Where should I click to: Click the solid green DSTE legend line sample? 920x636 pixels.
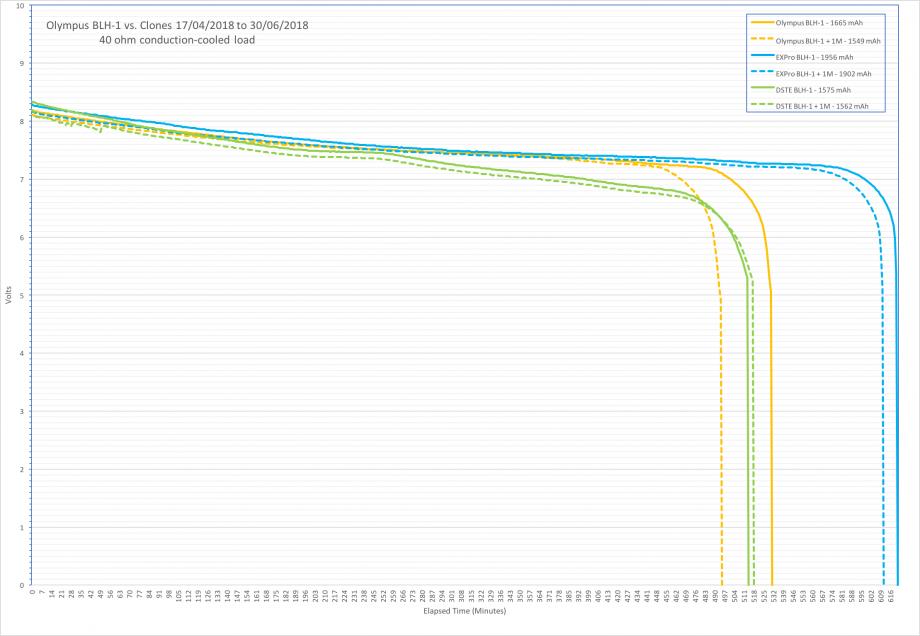pos(760,89)
